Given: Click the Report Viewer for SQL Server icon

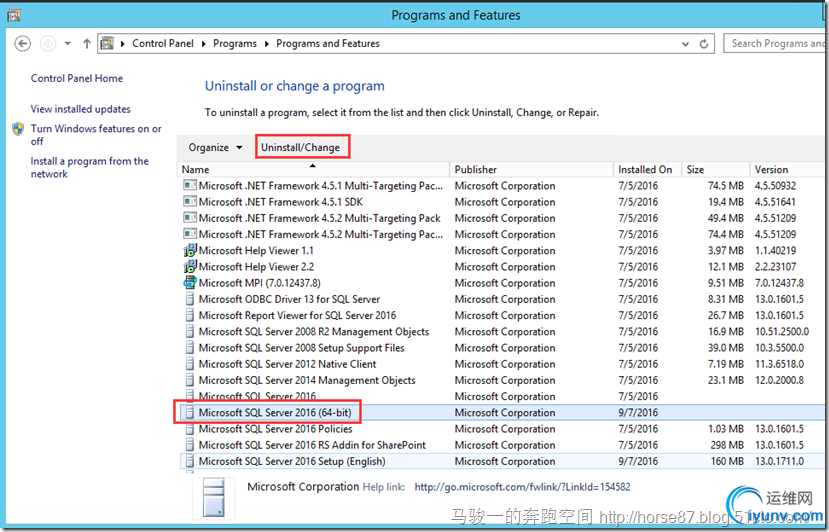Looking at the screenshot, I should (189, 316).
